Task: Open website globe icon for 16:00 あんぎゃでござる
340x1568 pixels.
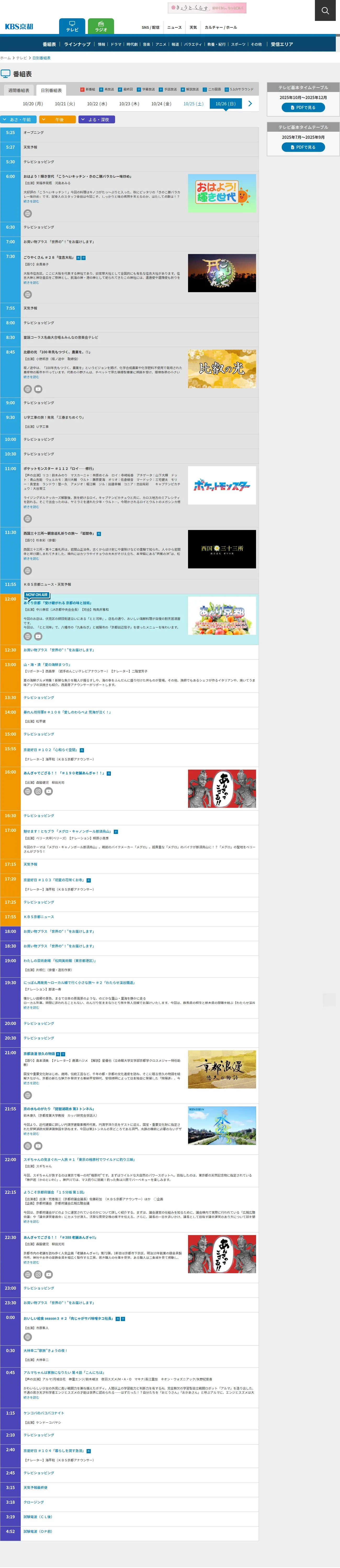Action: 27,791
